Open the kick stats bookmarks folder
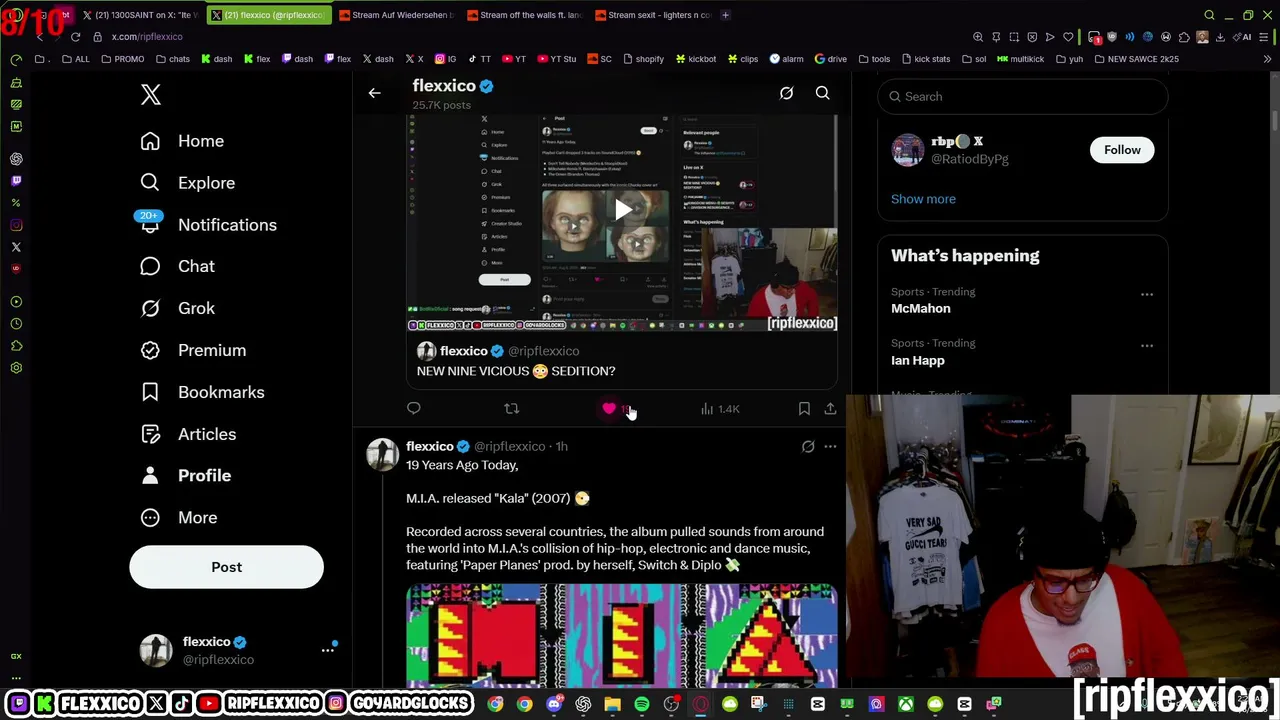Viewport: 1280px width, 720px height. [x=925, y=59]
